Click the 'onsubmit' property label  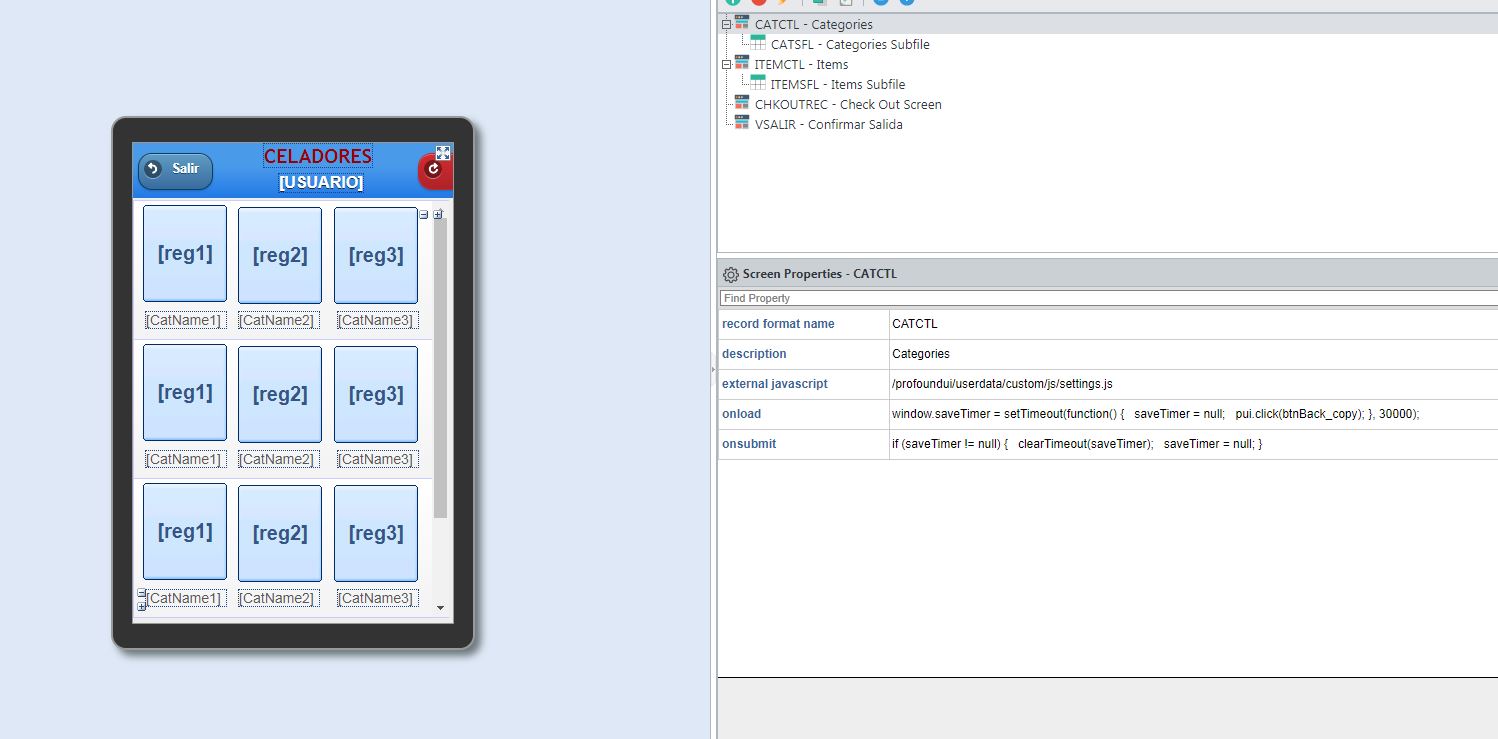pyautogui.click(x=749, y=444)
